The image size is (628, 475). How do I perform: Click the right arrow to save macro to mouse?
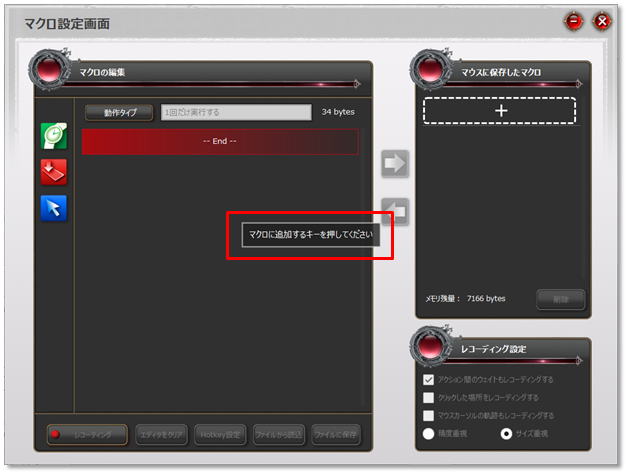coord(395,165)
